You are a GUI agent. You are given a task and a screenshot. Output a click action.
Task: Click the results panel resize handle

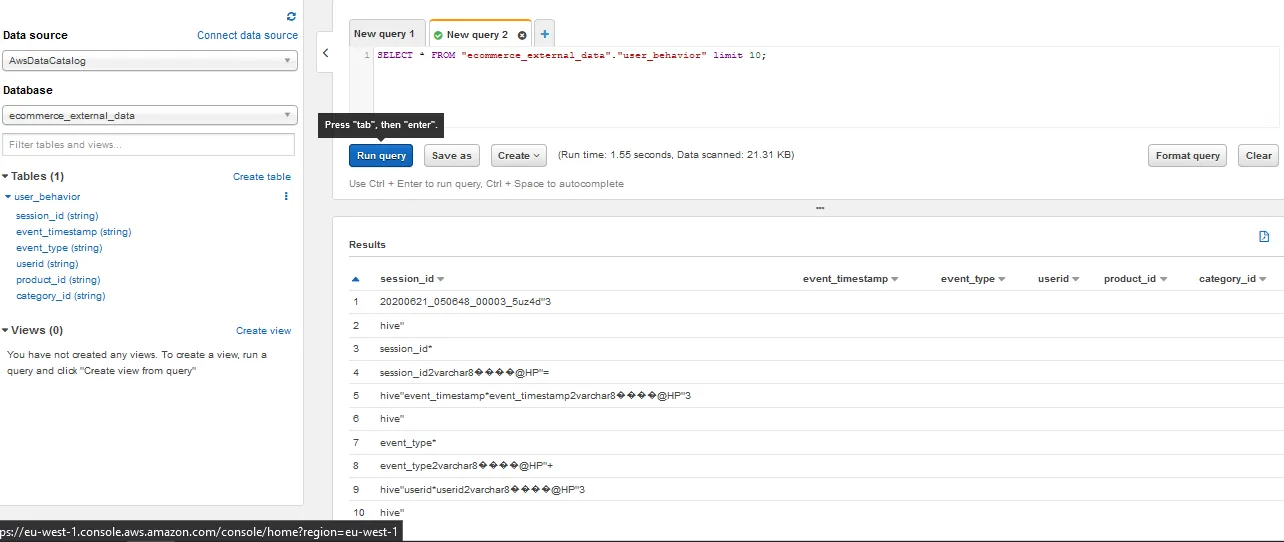pyautogui.click(x=820, y=208)
